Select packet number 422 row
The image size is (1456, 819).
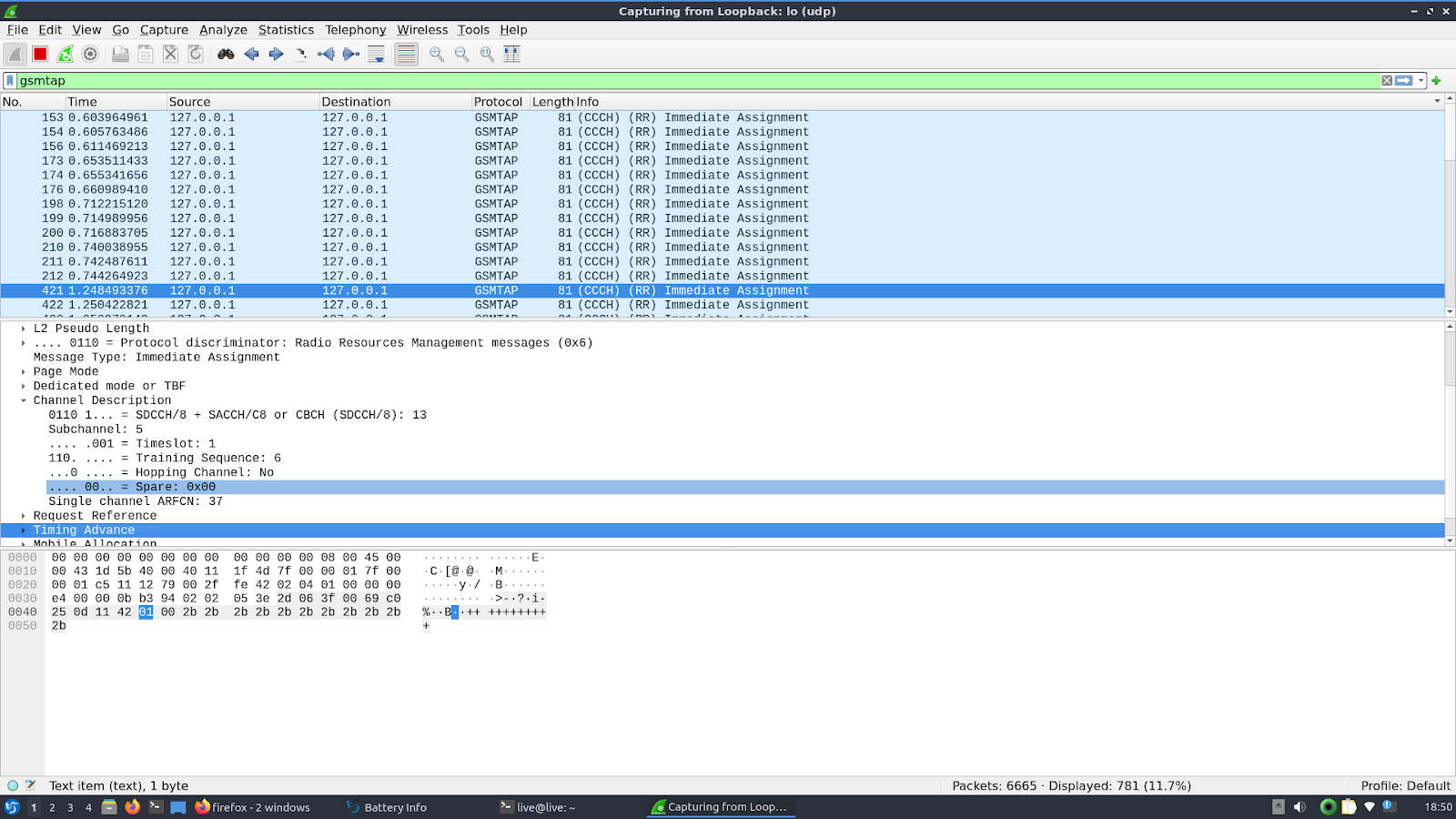coord(723,305)
